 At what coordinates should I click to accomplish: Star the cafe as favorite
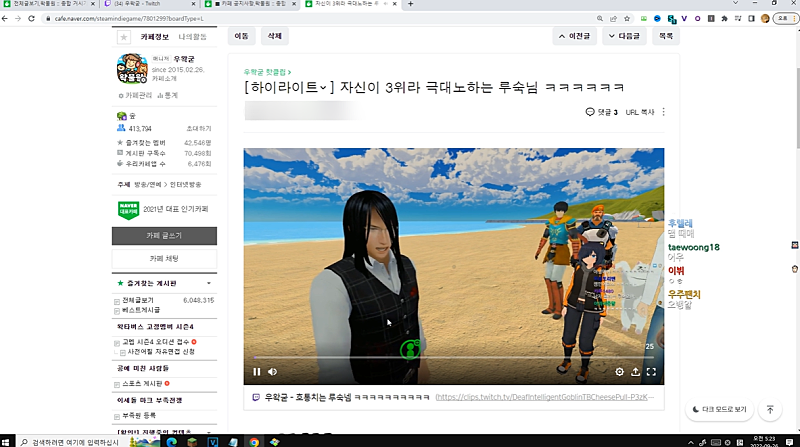pyautogui.click(x=124, y=36)
